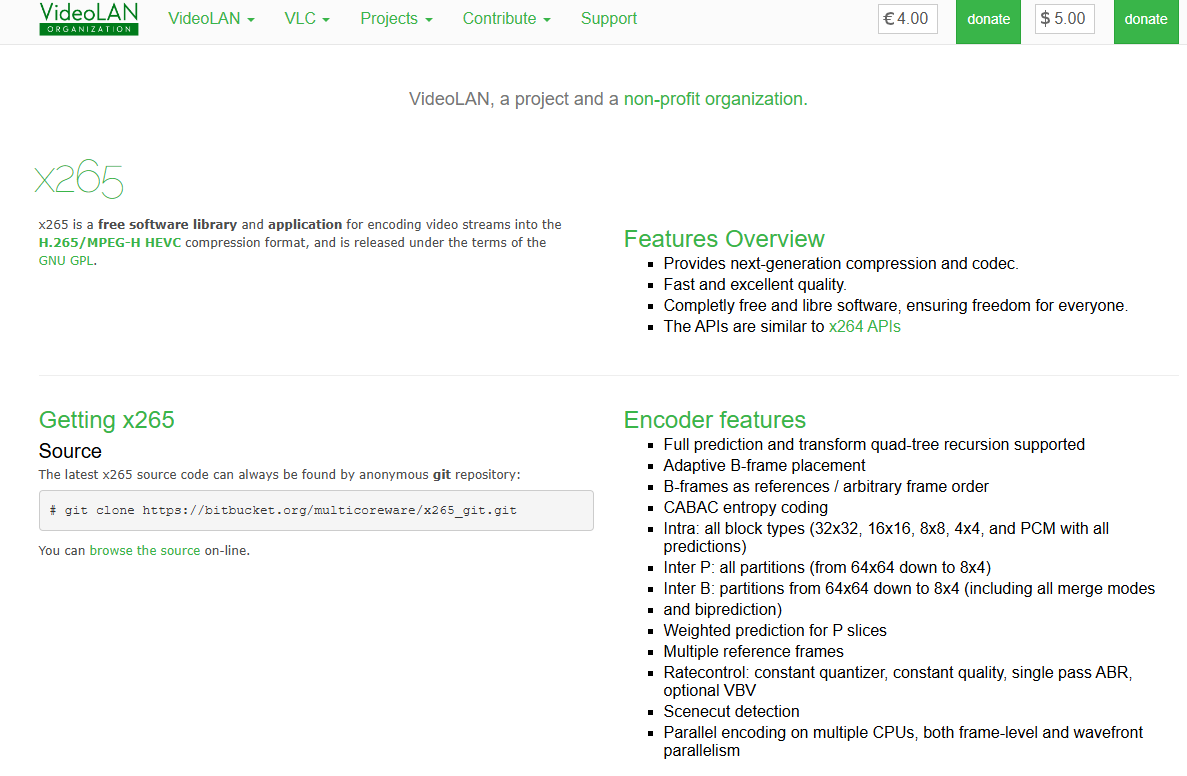Screen dimensions: 1187x776
Task: Click 'Ratecontrol: constant quantizer' list item
Action: tap(898, 681)
